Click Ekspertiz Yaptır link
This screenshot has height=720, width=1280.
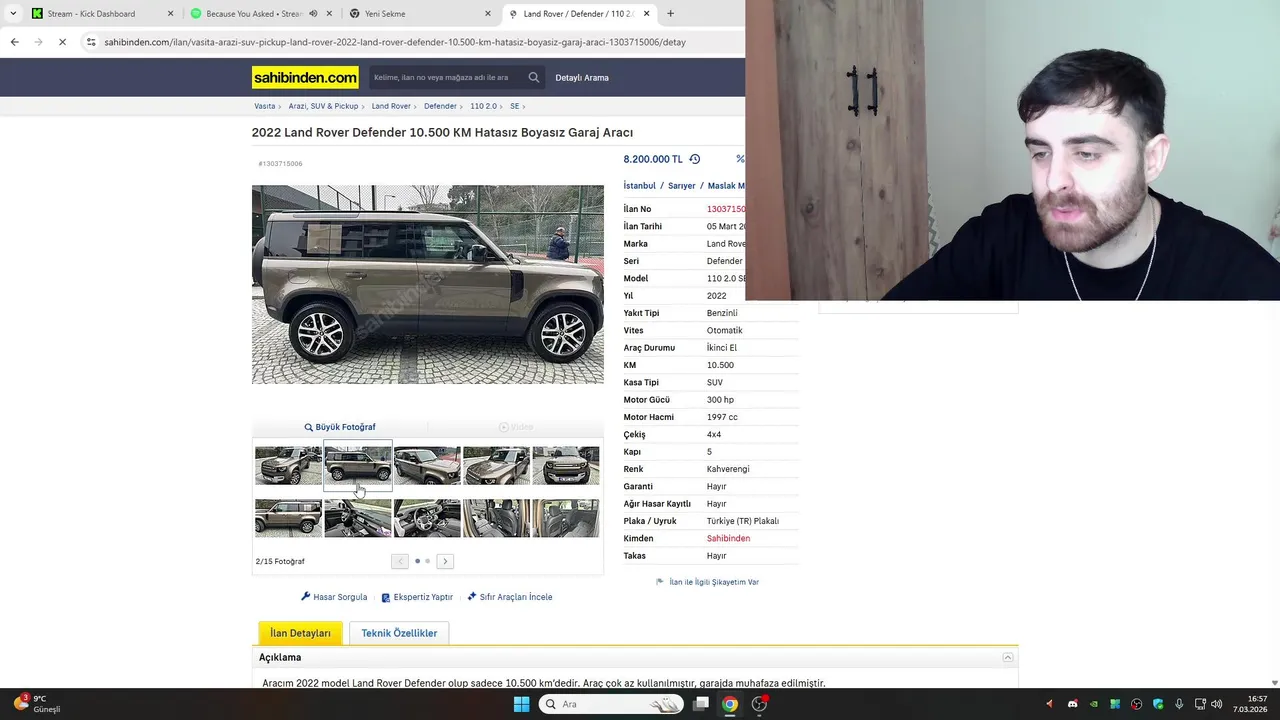(417, 597)
